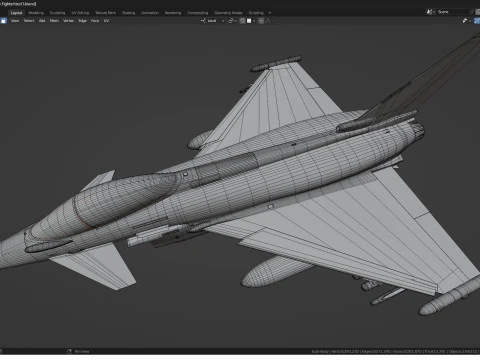This screenshot has height=360, width=480.
Task: Open the Select menu in viewport header
Action: pos(29,21)
